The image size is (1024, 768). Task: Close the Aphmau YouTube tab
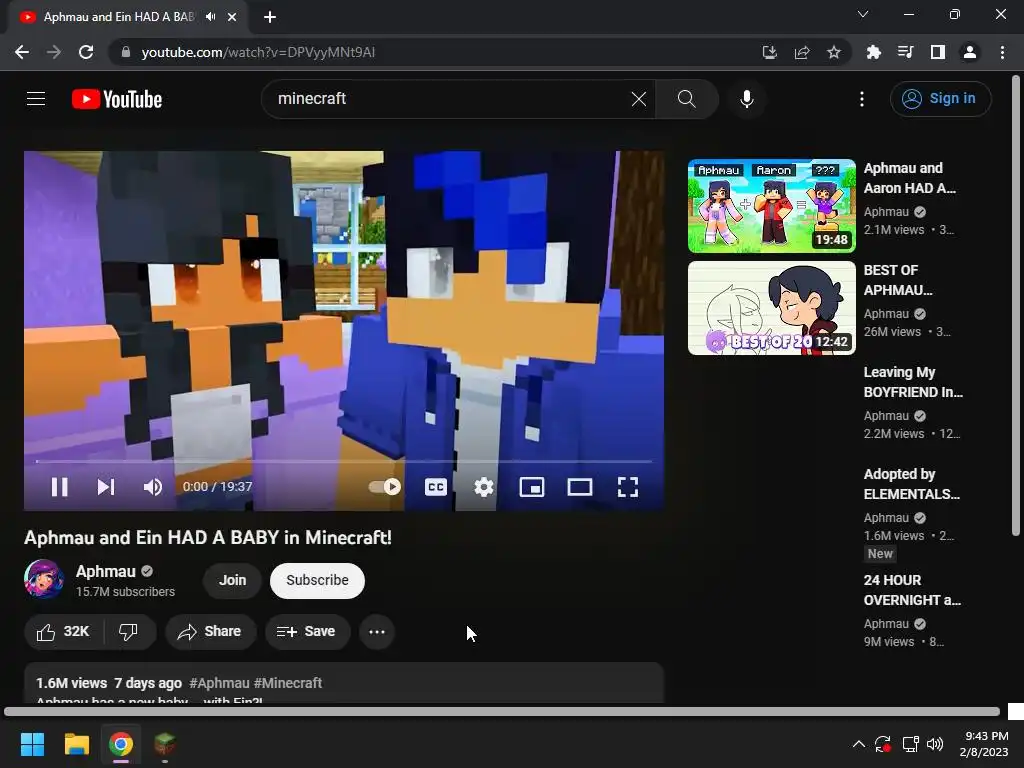click(x=232, y=17)
